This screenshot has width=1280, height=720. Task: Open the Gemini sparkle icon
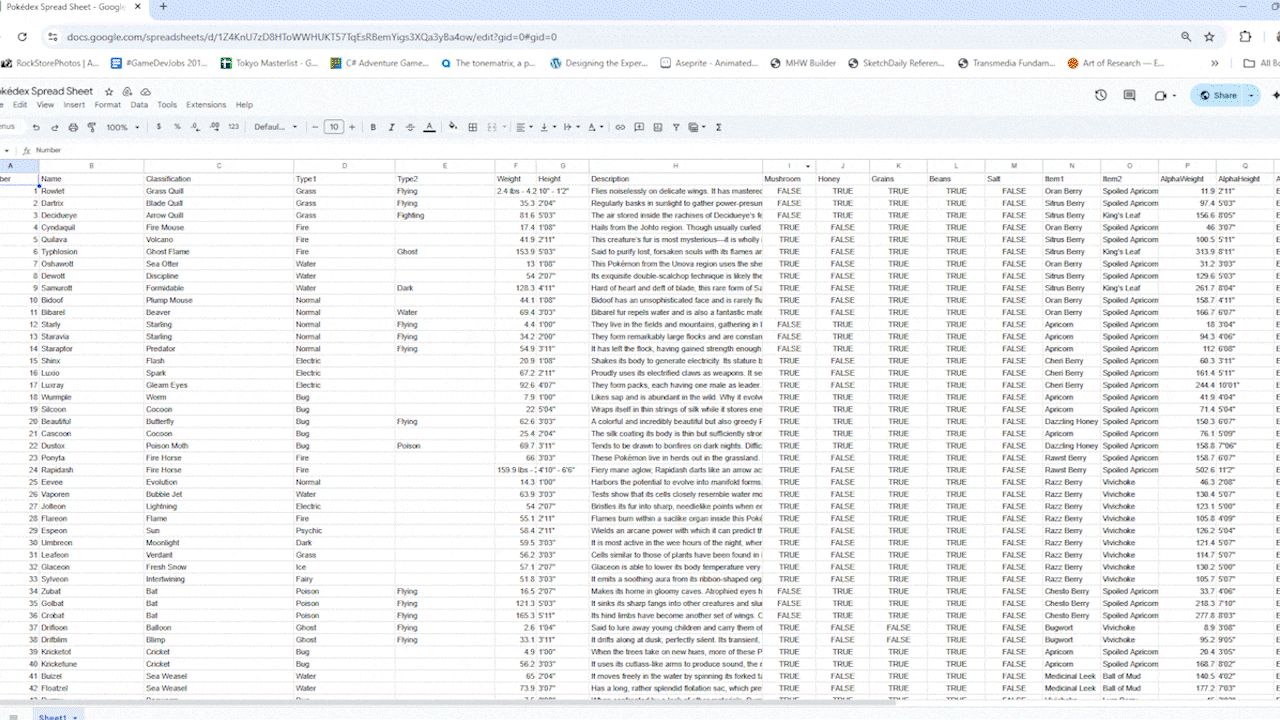[x=1276, y=95]
